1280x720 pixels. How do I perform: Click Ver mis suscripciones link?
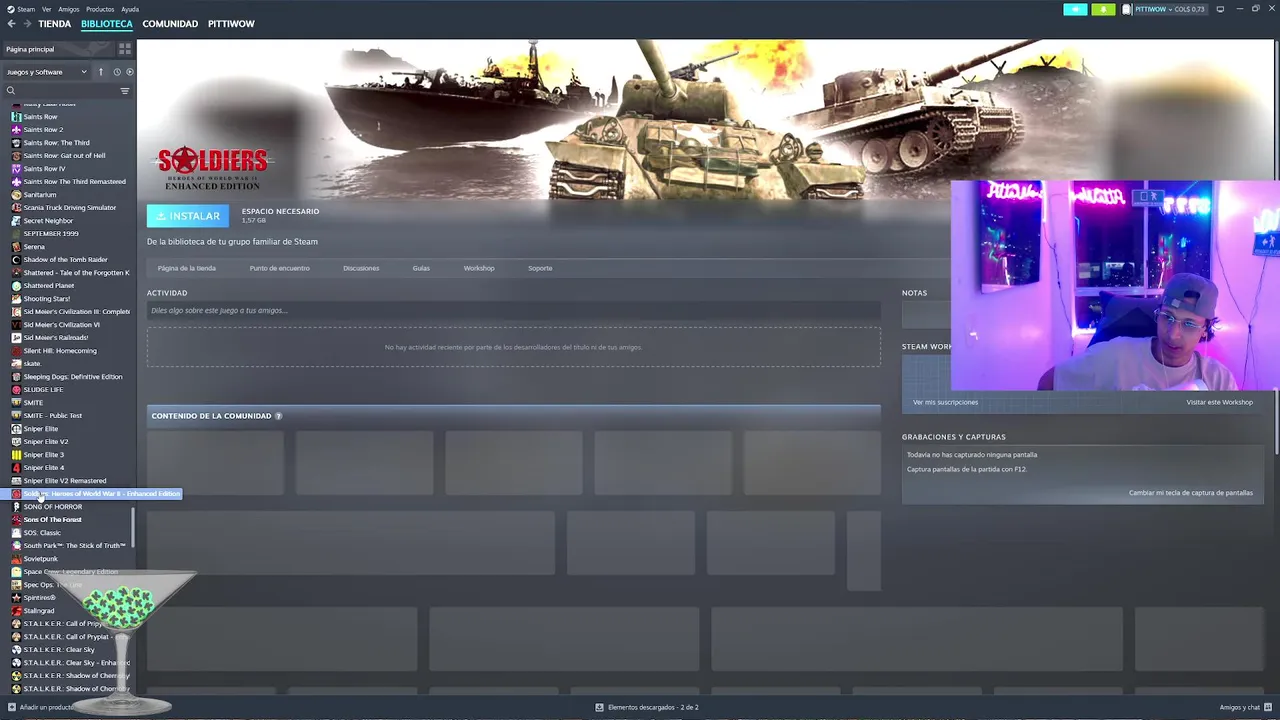click(x=945, y=402)
